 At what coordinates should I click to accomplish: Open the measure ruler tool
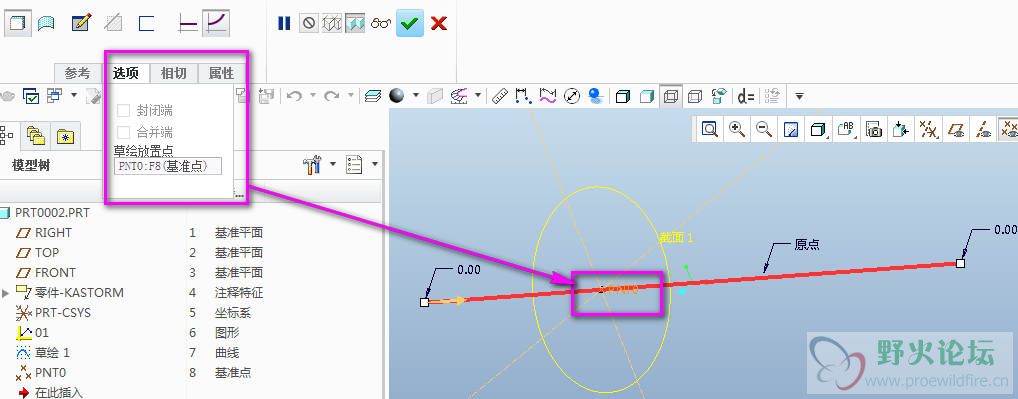pos(499,97)
